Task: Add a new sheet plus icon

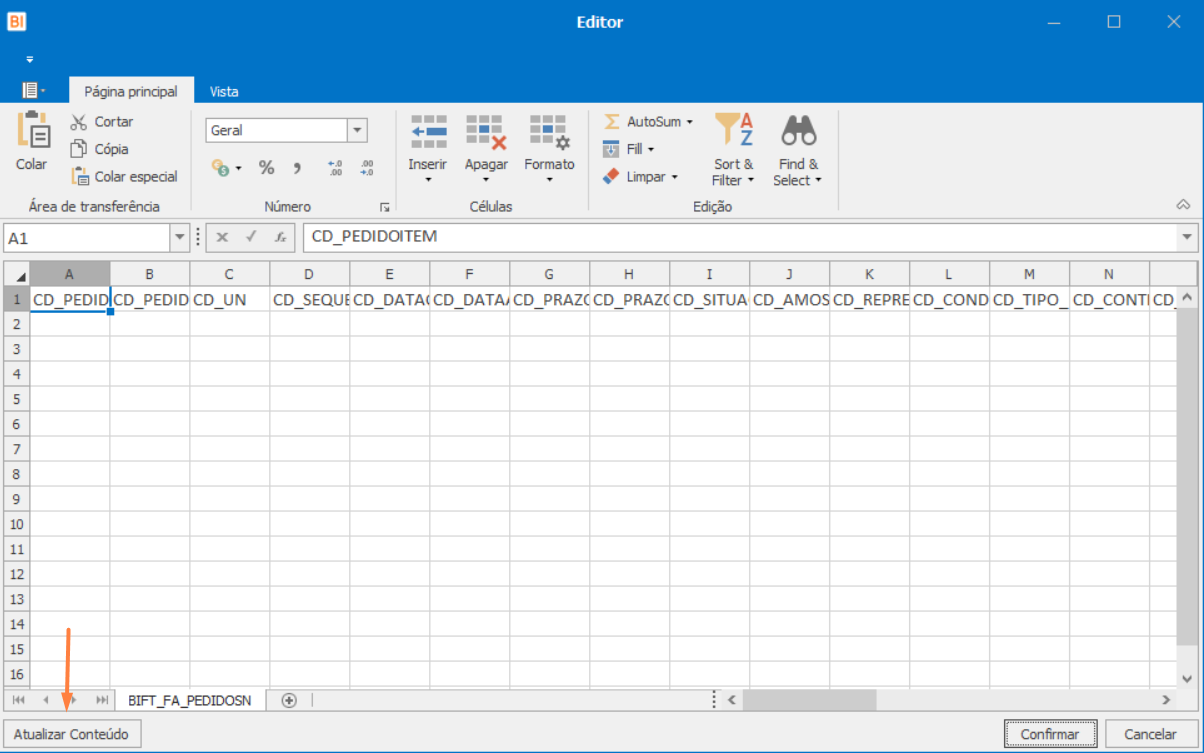Action: click(289, 700)
